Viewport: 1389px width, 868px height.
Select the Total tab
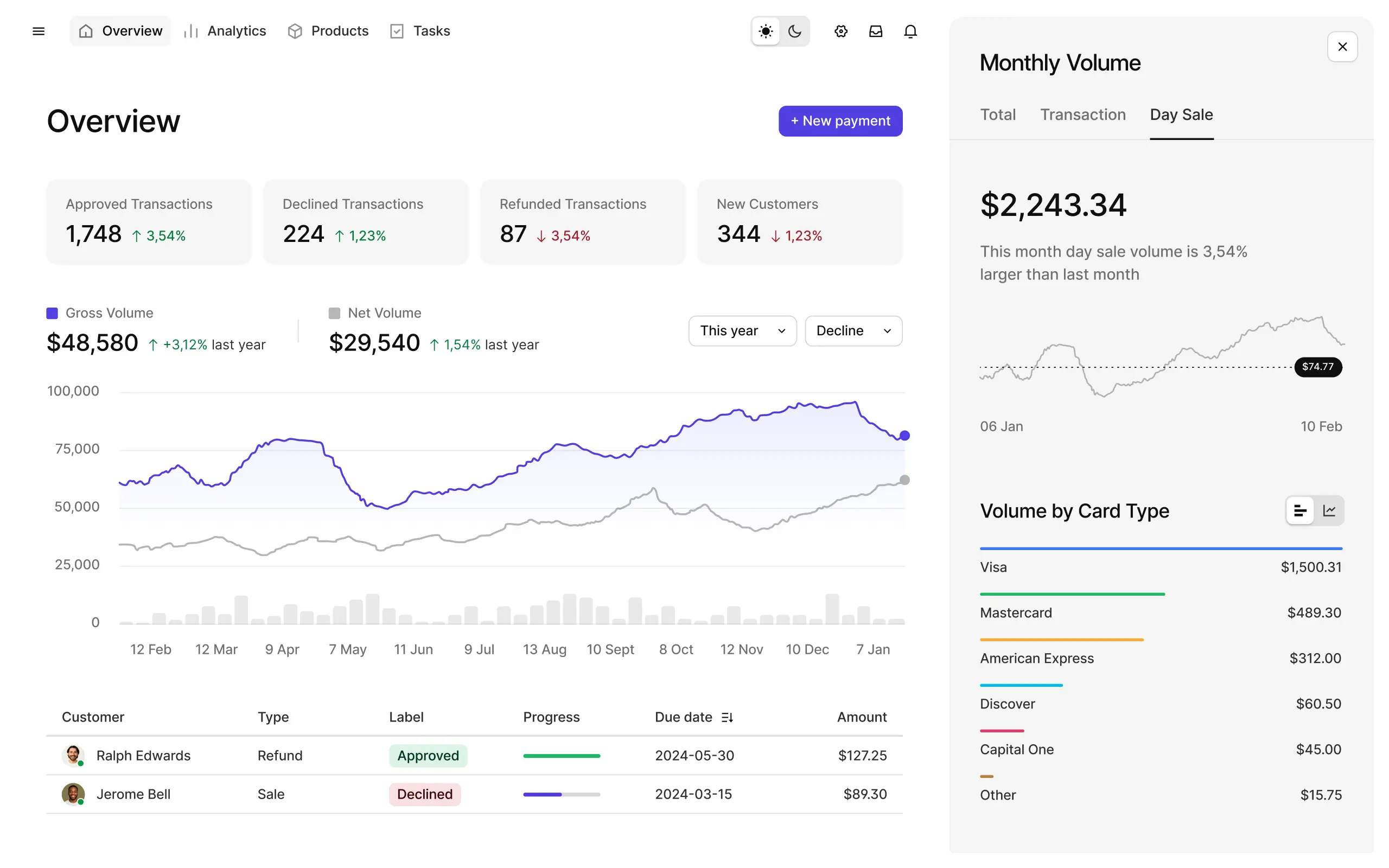pyautogui.click(x=998, y=115)
